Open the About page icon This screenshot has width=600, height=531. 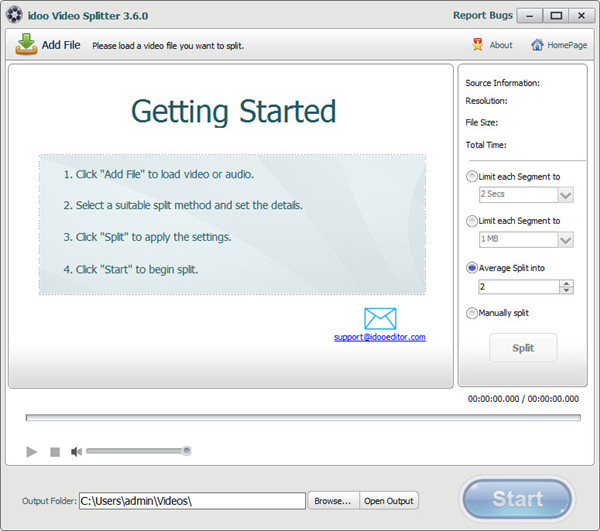[478, 45]
